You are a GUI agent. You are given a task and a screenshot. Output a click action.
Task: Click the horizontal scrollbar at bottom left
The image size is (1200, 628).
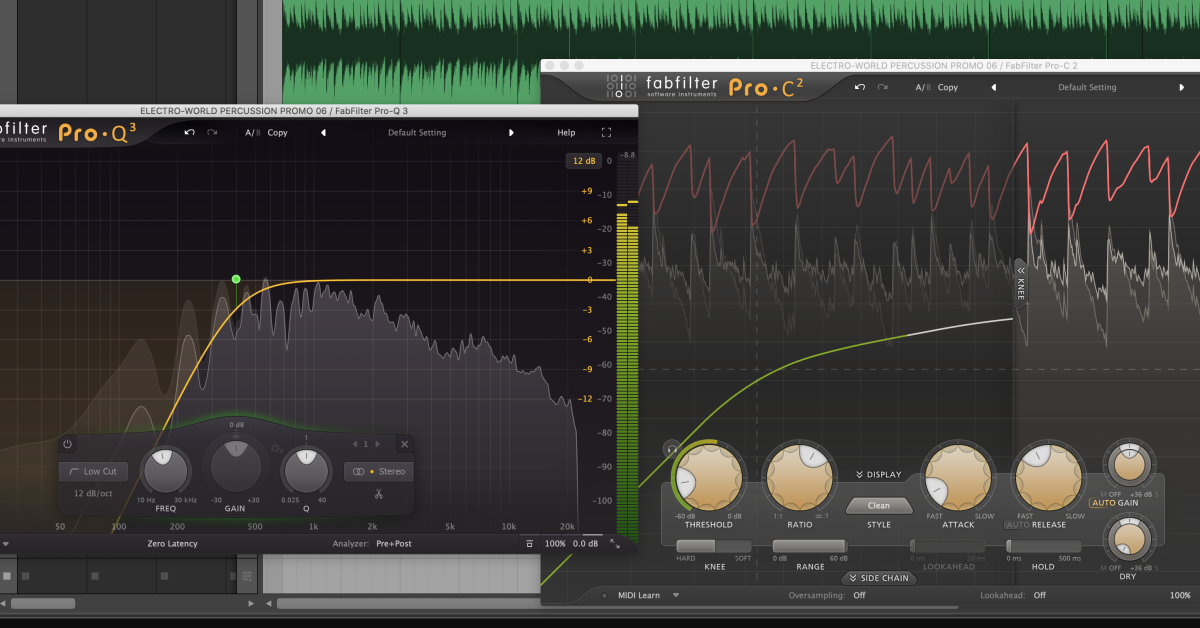point(45,602)
